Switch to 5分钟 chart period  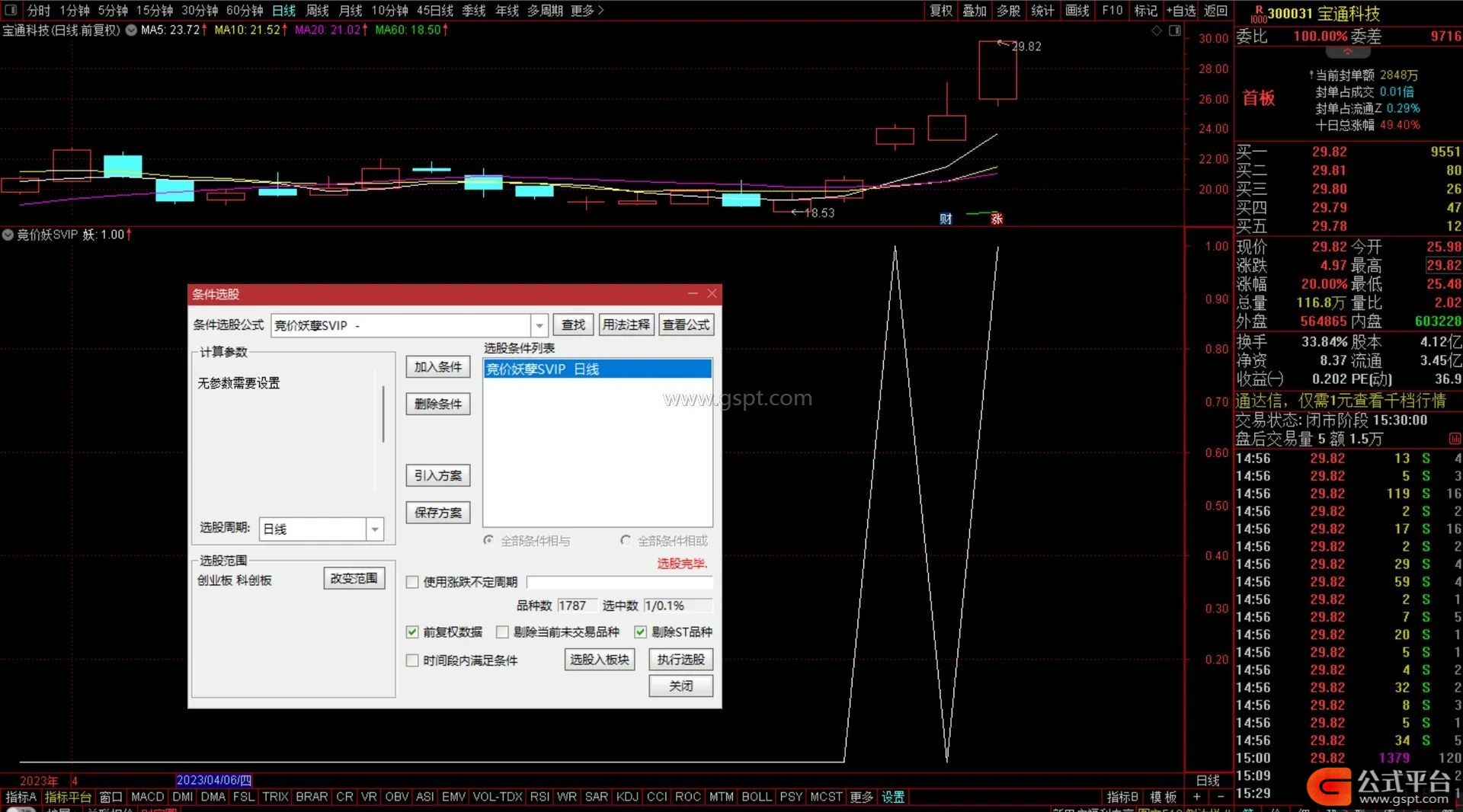[x=113, y=11]
